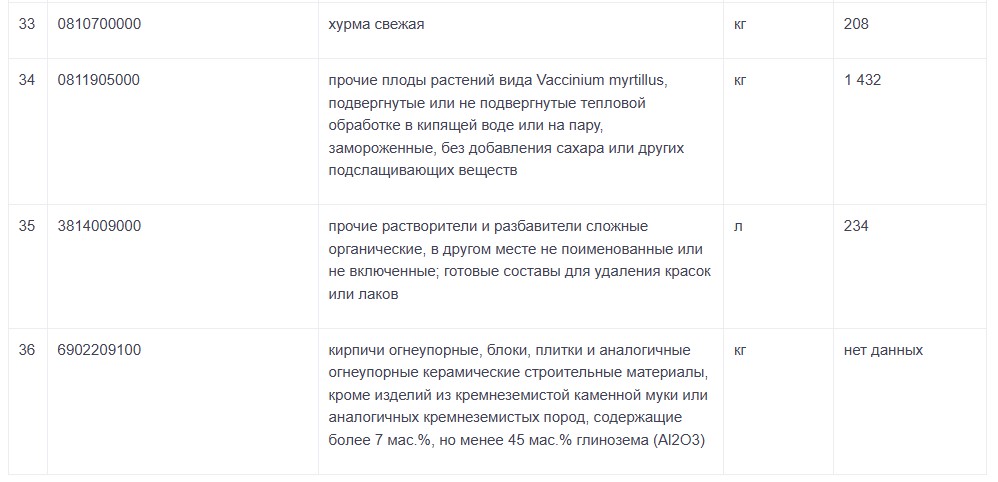Select the code 0810700000 cell
Image resolution: width=998 pixels, height=482 pixels.
pyautogui.click(x=100, y=24)
